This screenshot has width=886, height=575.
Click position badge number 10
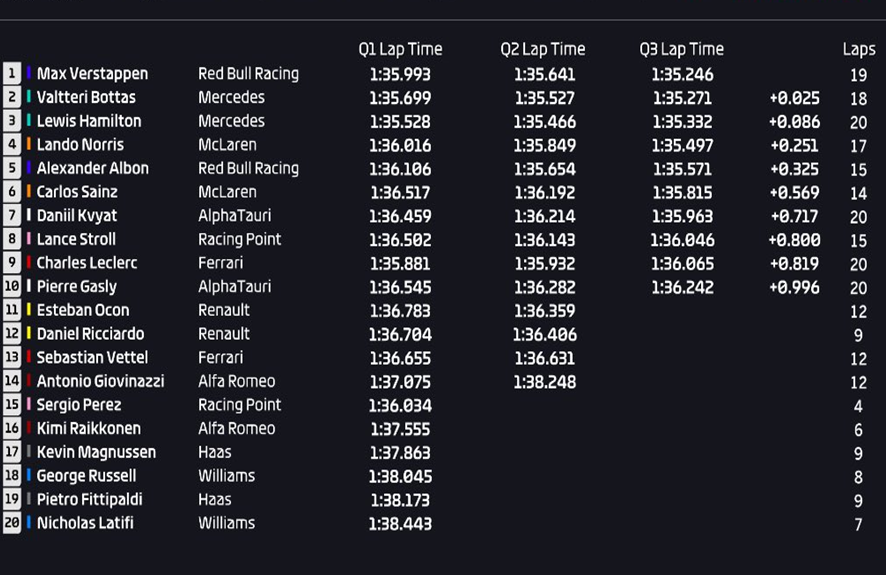pyautogui.click(x=12, y=286)
